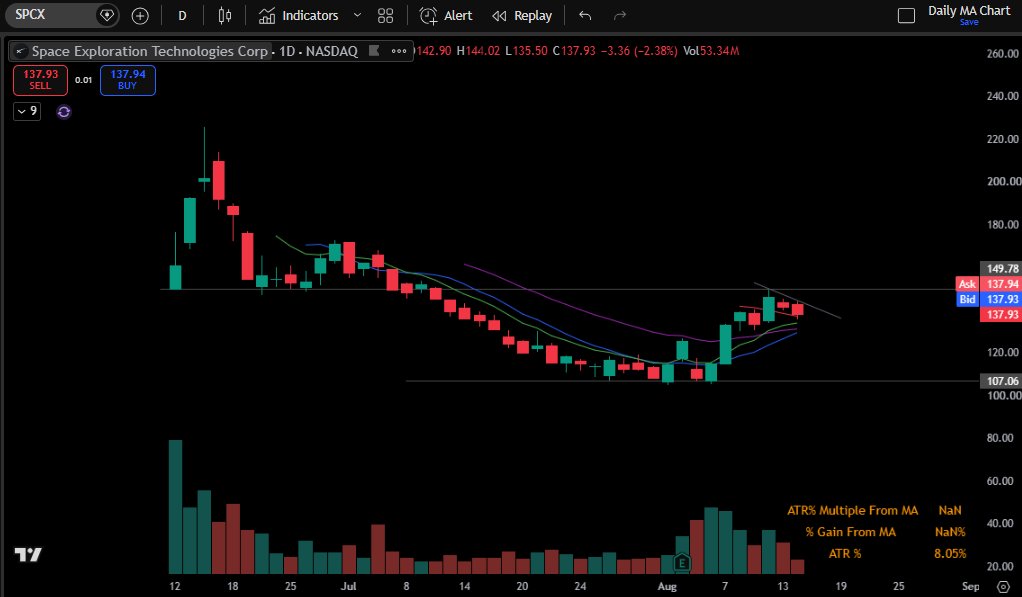This screenshot has height=597, width=1022.
Task: Click the Ask 137.94 price label
Action: pyautogui.click(x=987, y=284)
